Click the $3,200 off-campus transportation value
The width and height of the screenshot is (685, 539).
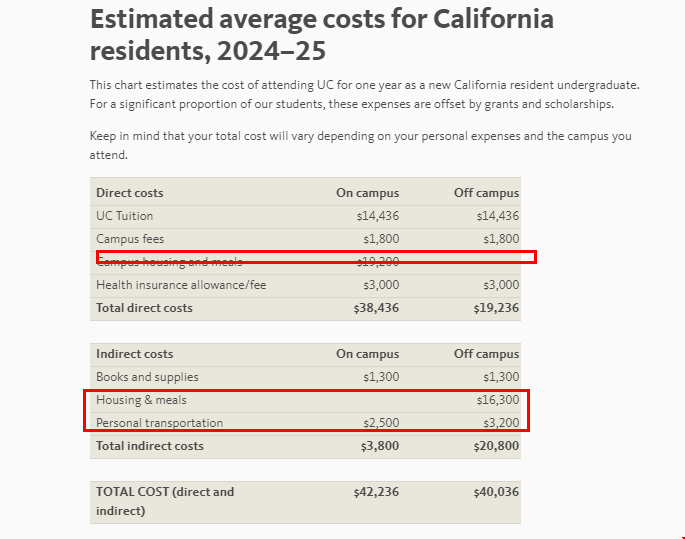pyautogui.click(x=500, y=423)
